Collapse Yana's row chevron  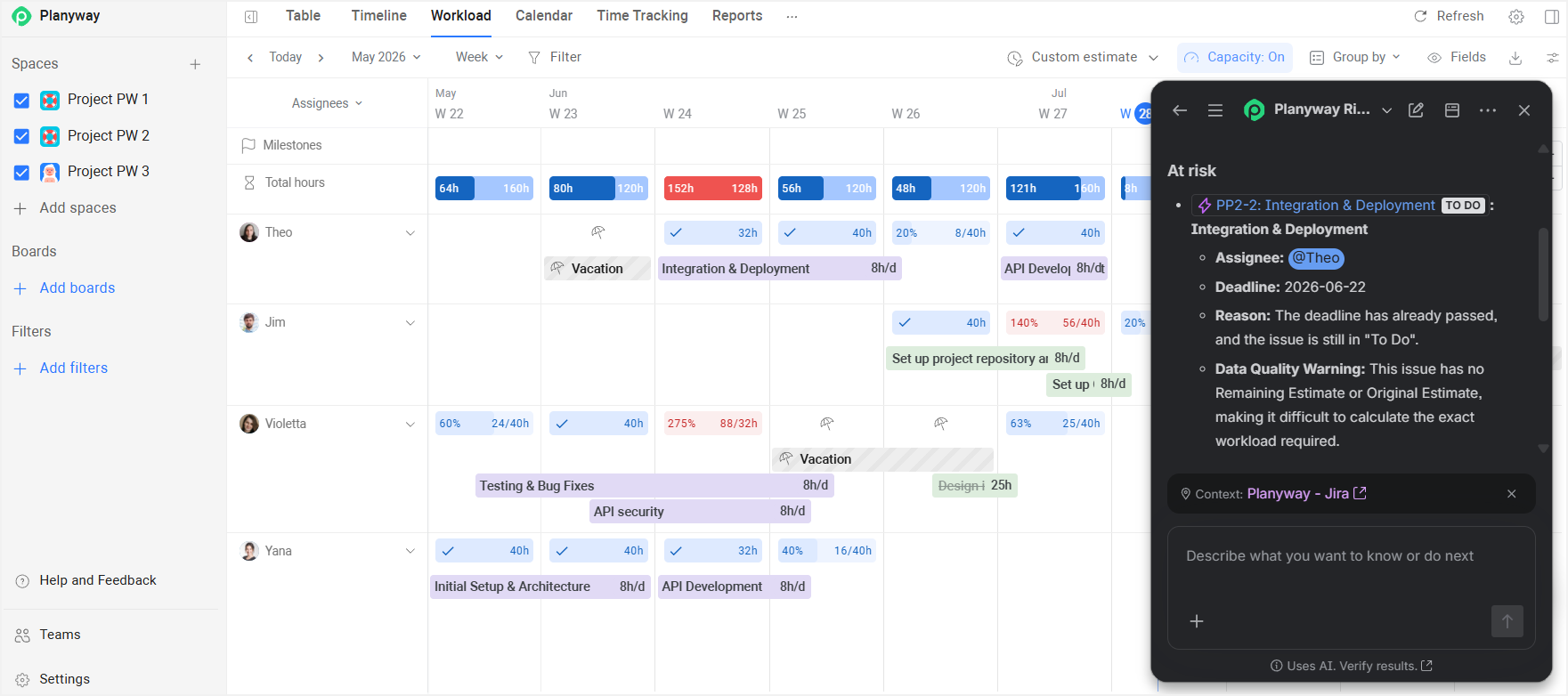(x=410, y=551)
